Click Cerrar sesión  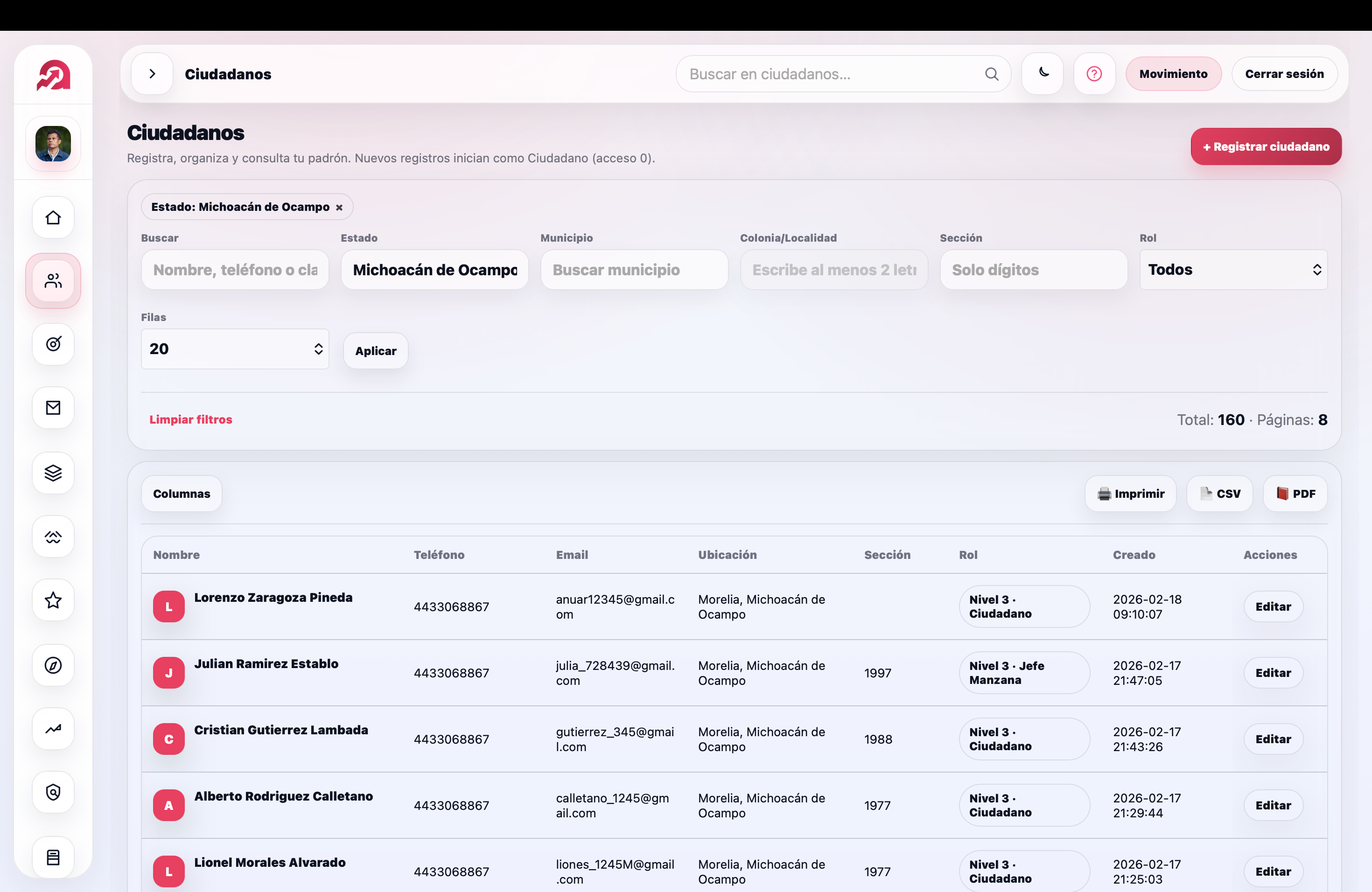1284,74
